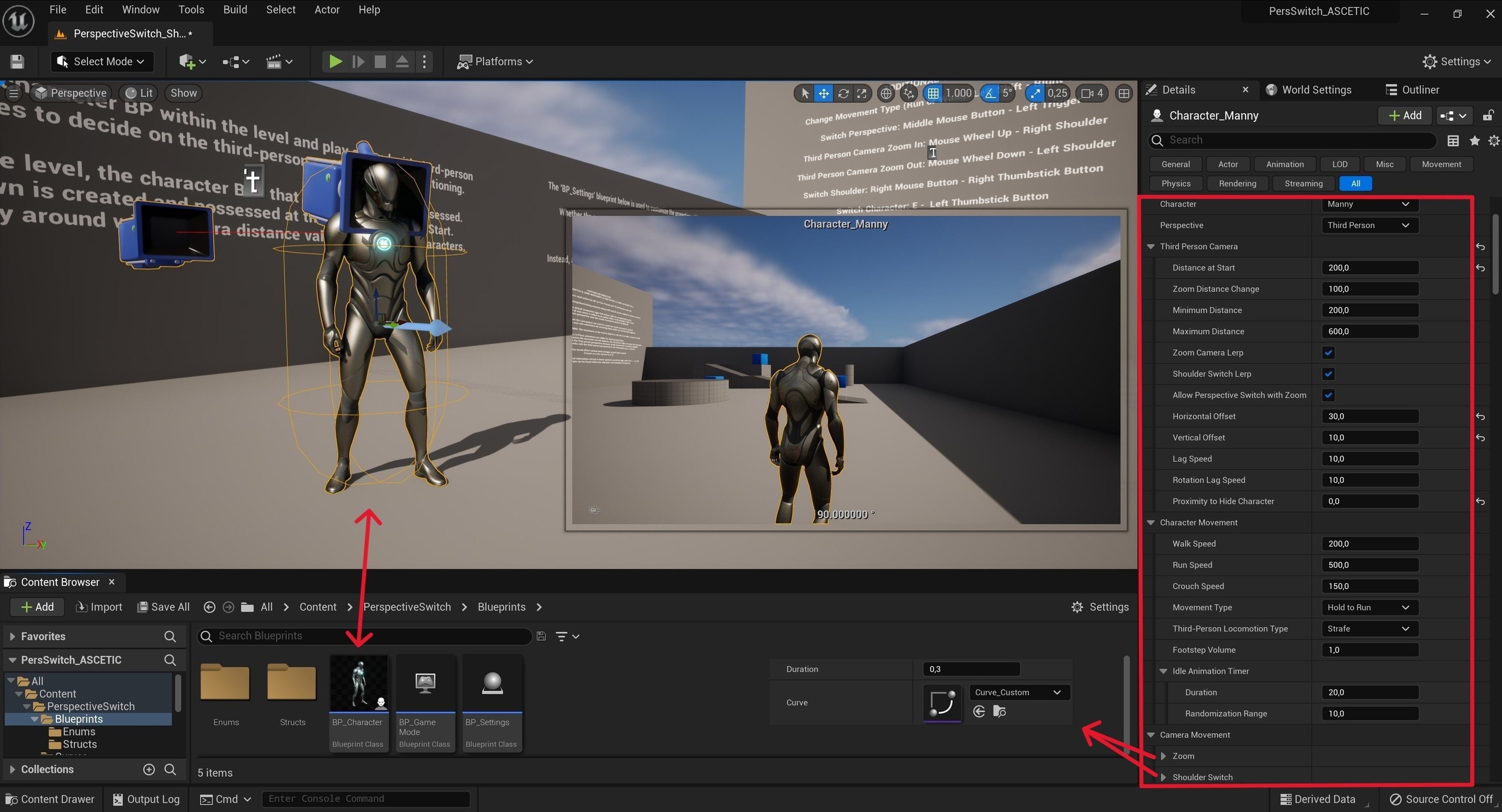
Task: Open the quick add content icon dropdown
Action: [192, 62]
